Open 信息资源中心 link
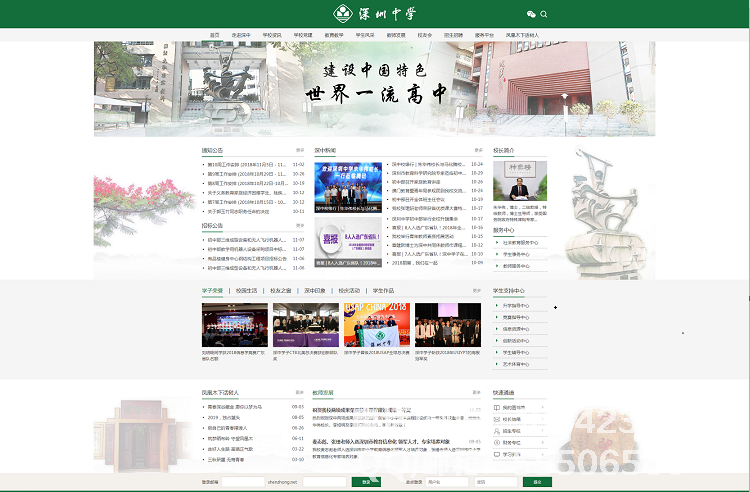Screen dimensions: 750x492 click(516, 329)
